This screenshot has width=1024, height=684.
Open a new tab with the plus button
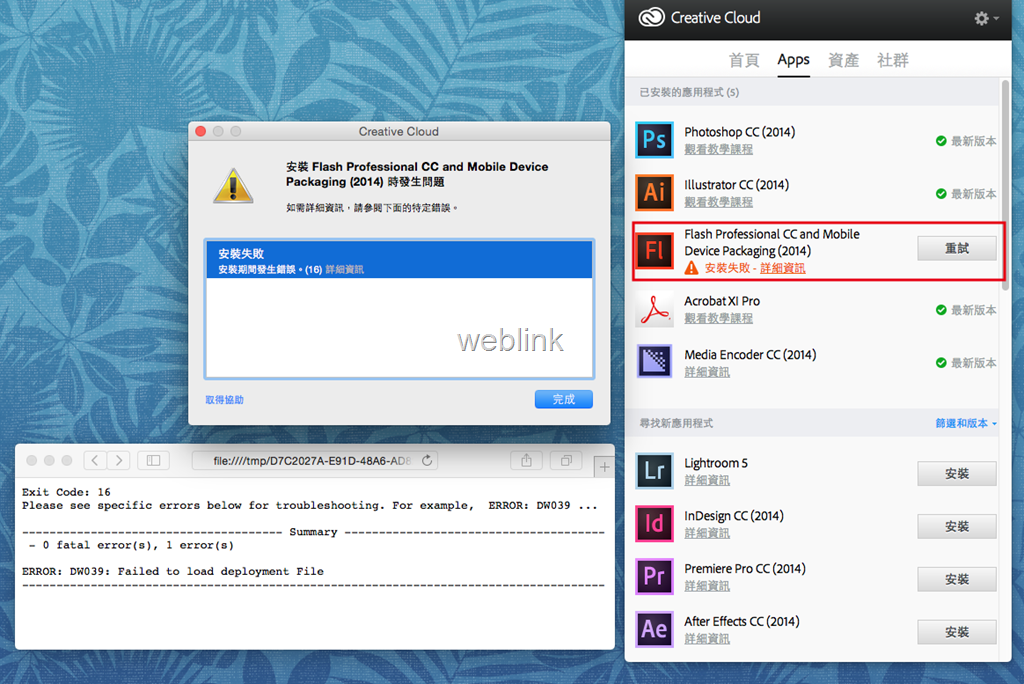604,466
